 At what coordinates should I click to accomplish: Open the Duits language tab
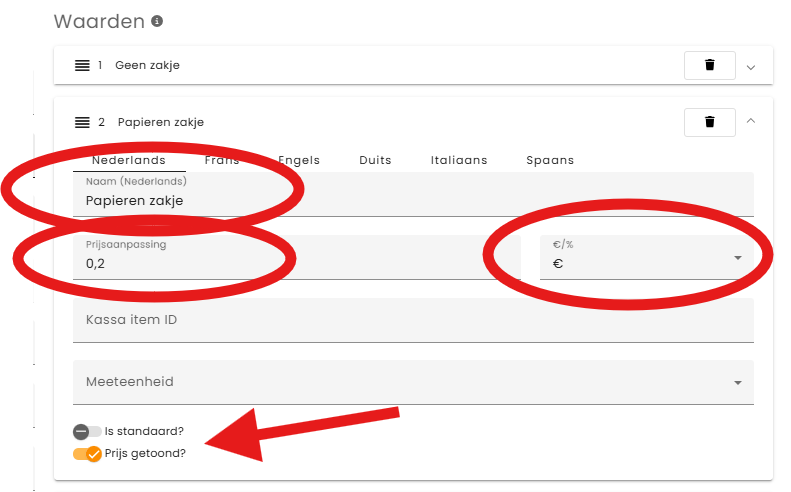(375, 160)
